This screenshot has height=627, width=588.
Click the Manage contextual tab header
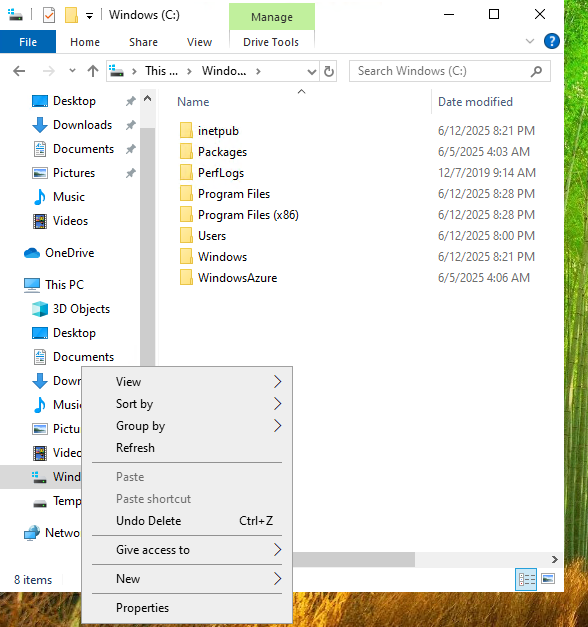(272, 17)
